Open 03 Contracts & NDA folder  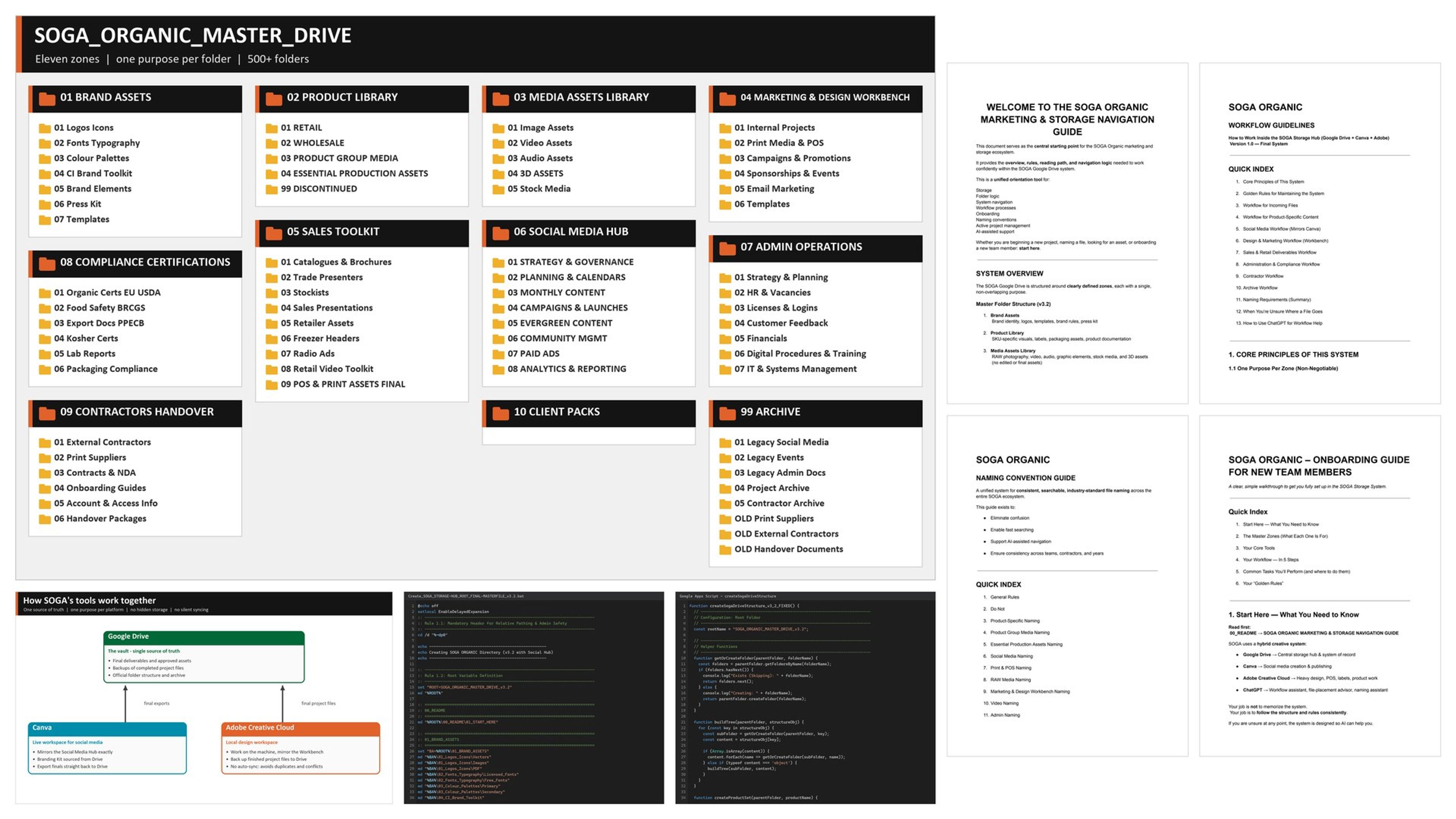point(88,473)
